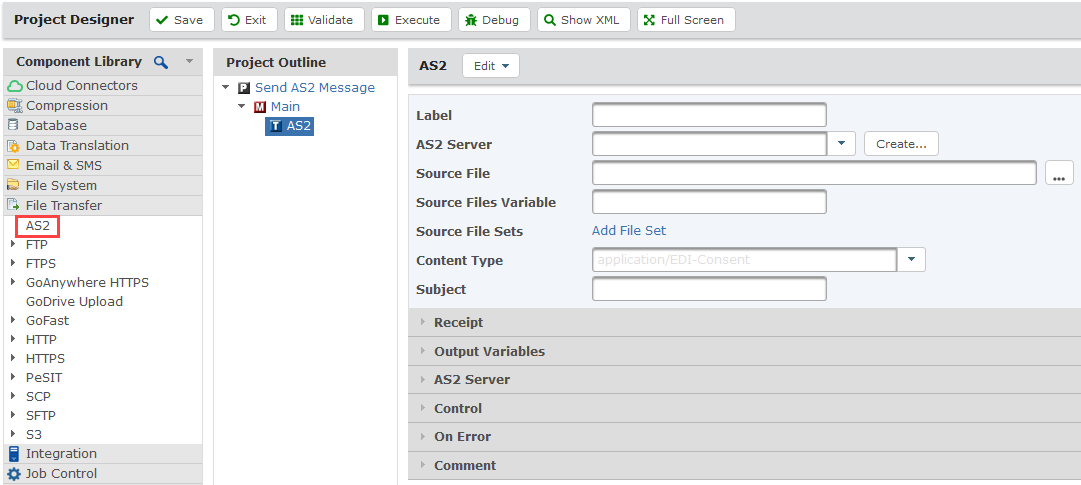Click the Compression category icon
1081x485 pixels.
pyautogui.click(x=14, y=106)
